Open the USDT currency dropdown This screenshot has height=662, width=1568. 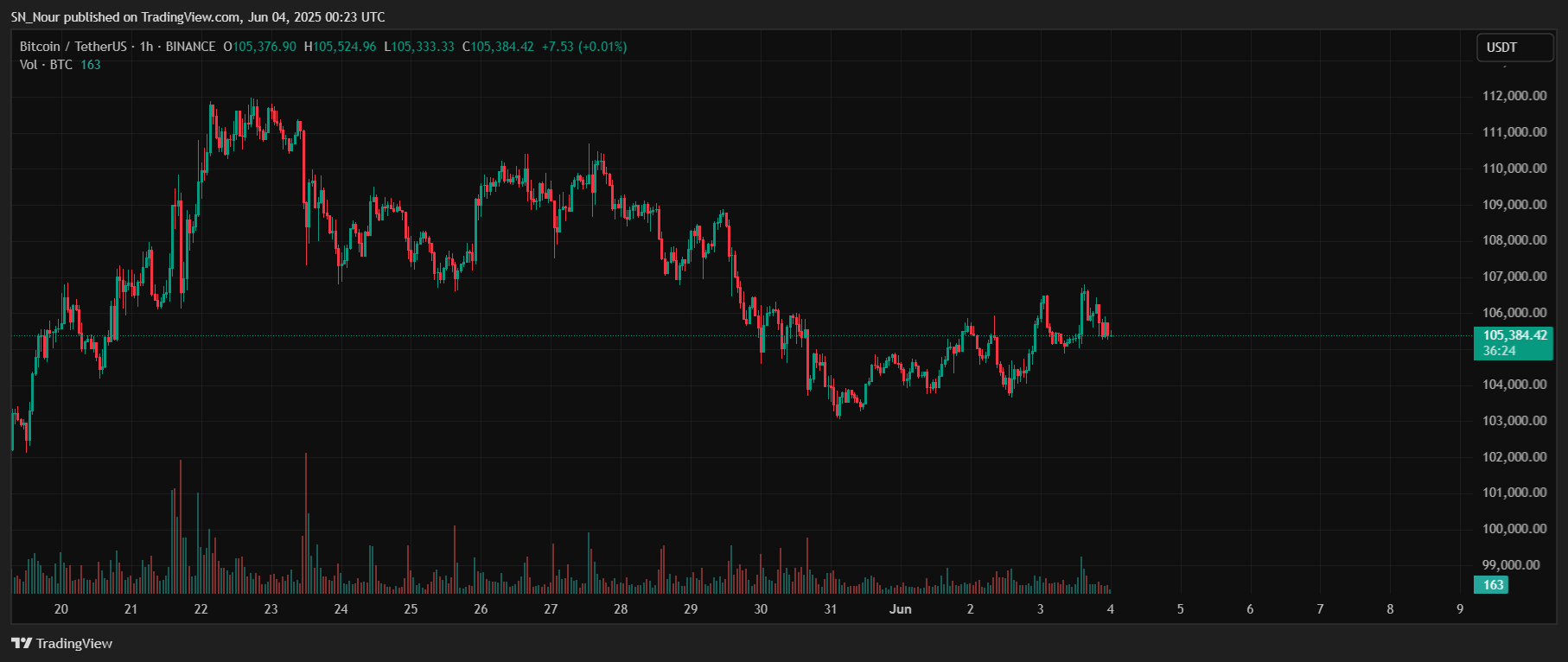1514,48
